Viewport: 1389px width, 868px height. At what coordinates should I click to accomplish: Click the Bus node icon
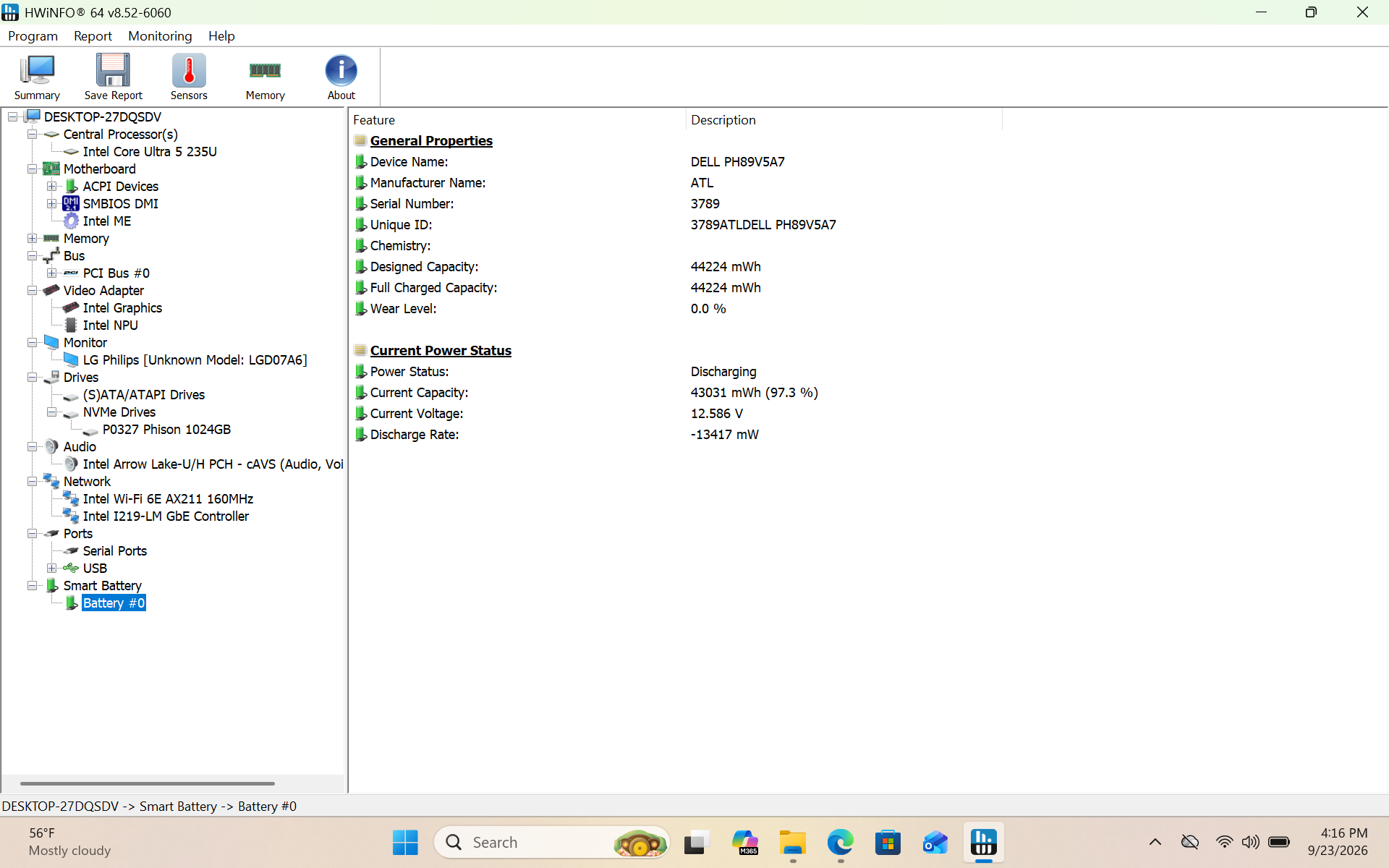click(51, 256)
